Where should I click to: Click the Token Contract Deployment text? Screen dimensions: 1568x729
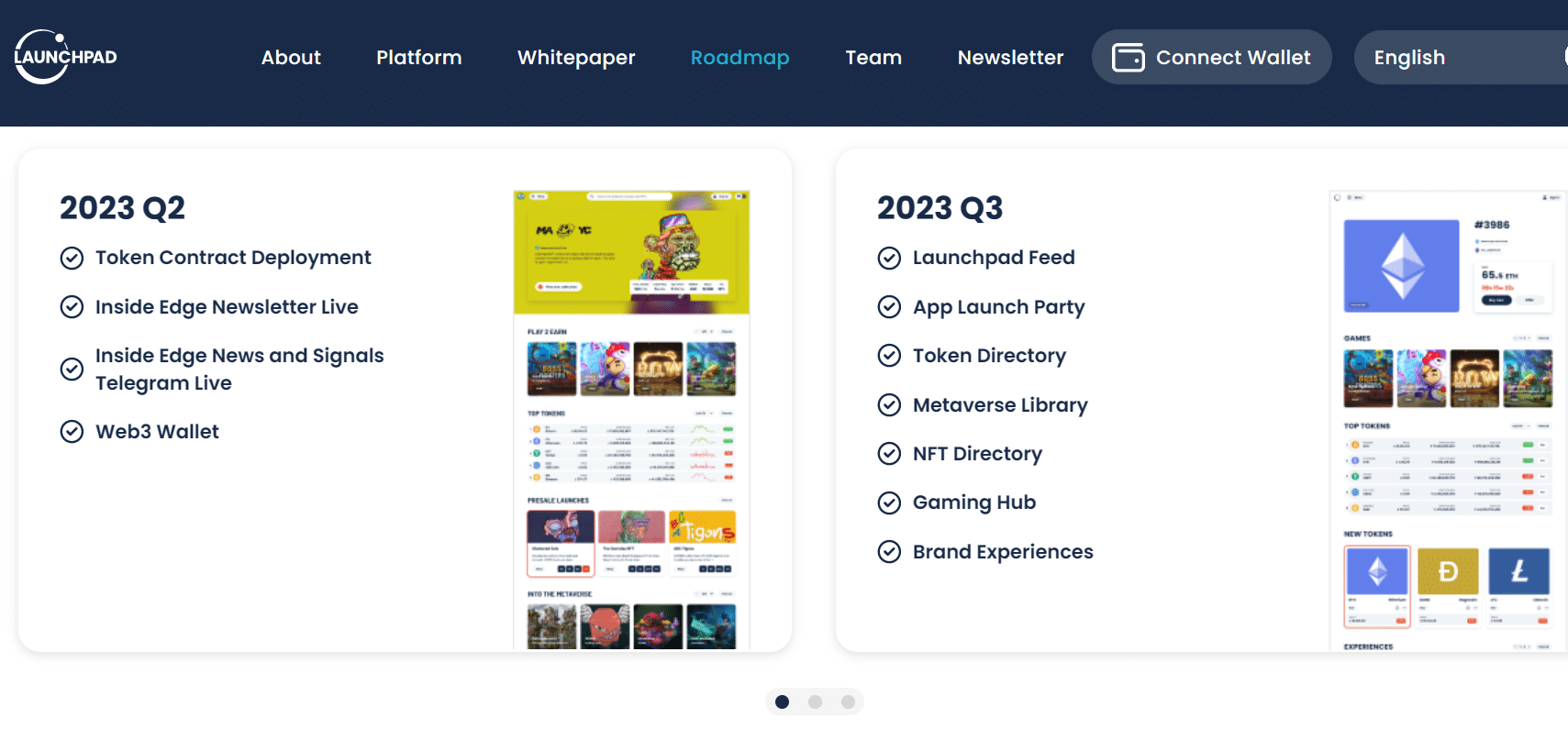[233, 258]
